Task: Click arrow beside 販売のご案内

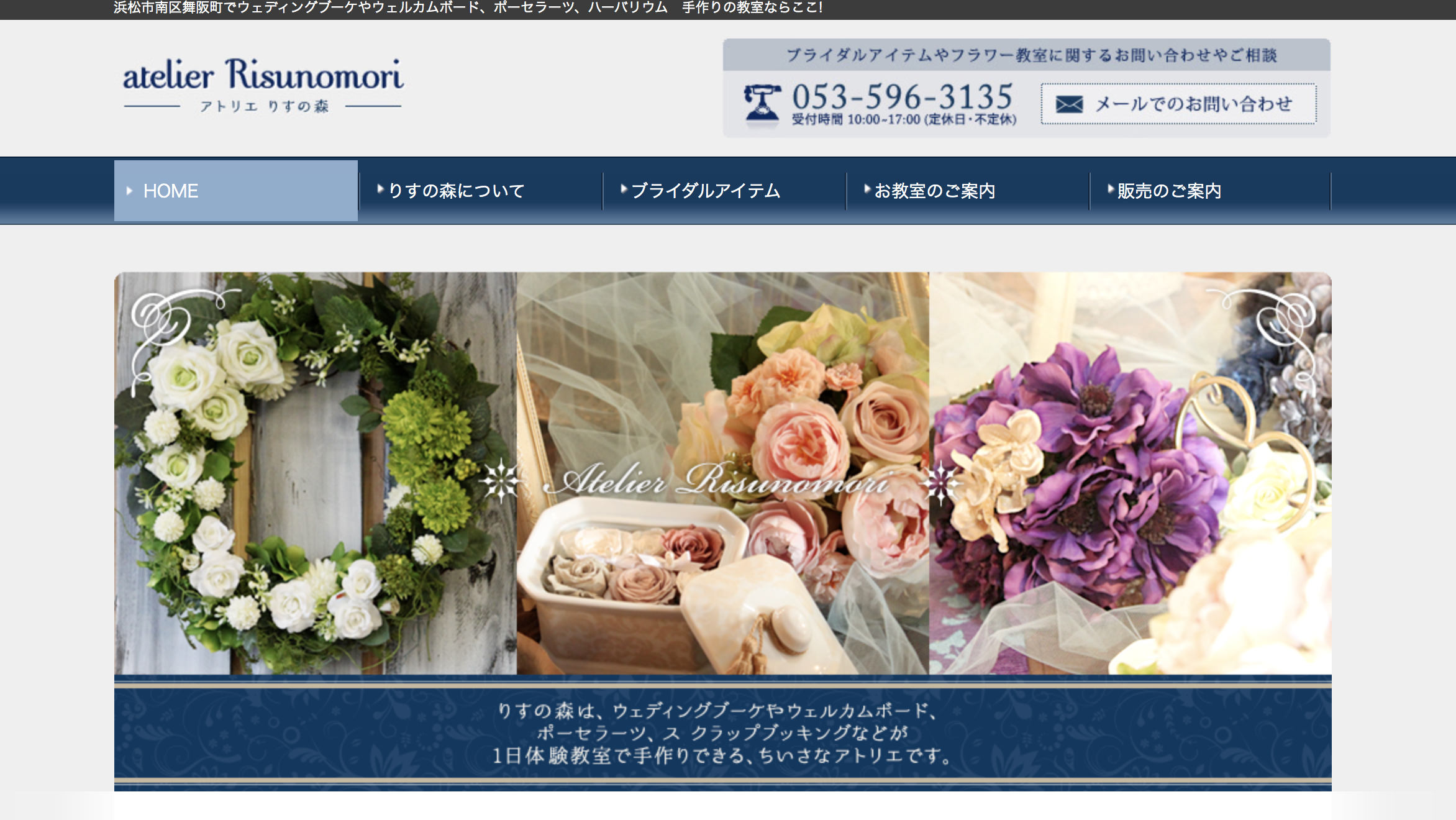Action: [1111, 189]
